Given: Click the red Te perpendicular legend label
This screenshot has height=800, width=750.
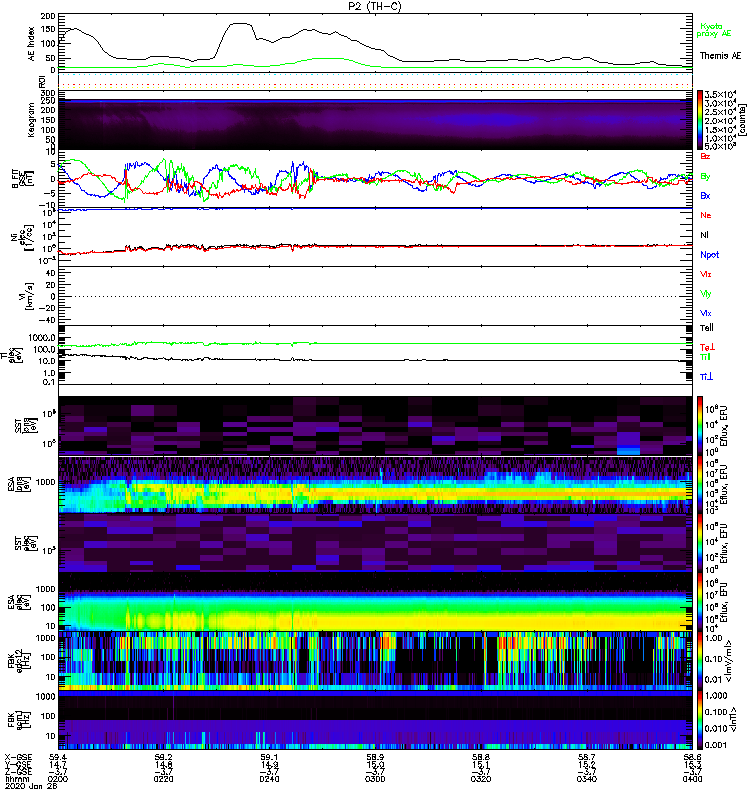Looking at the screenshot, I should 707,347.
